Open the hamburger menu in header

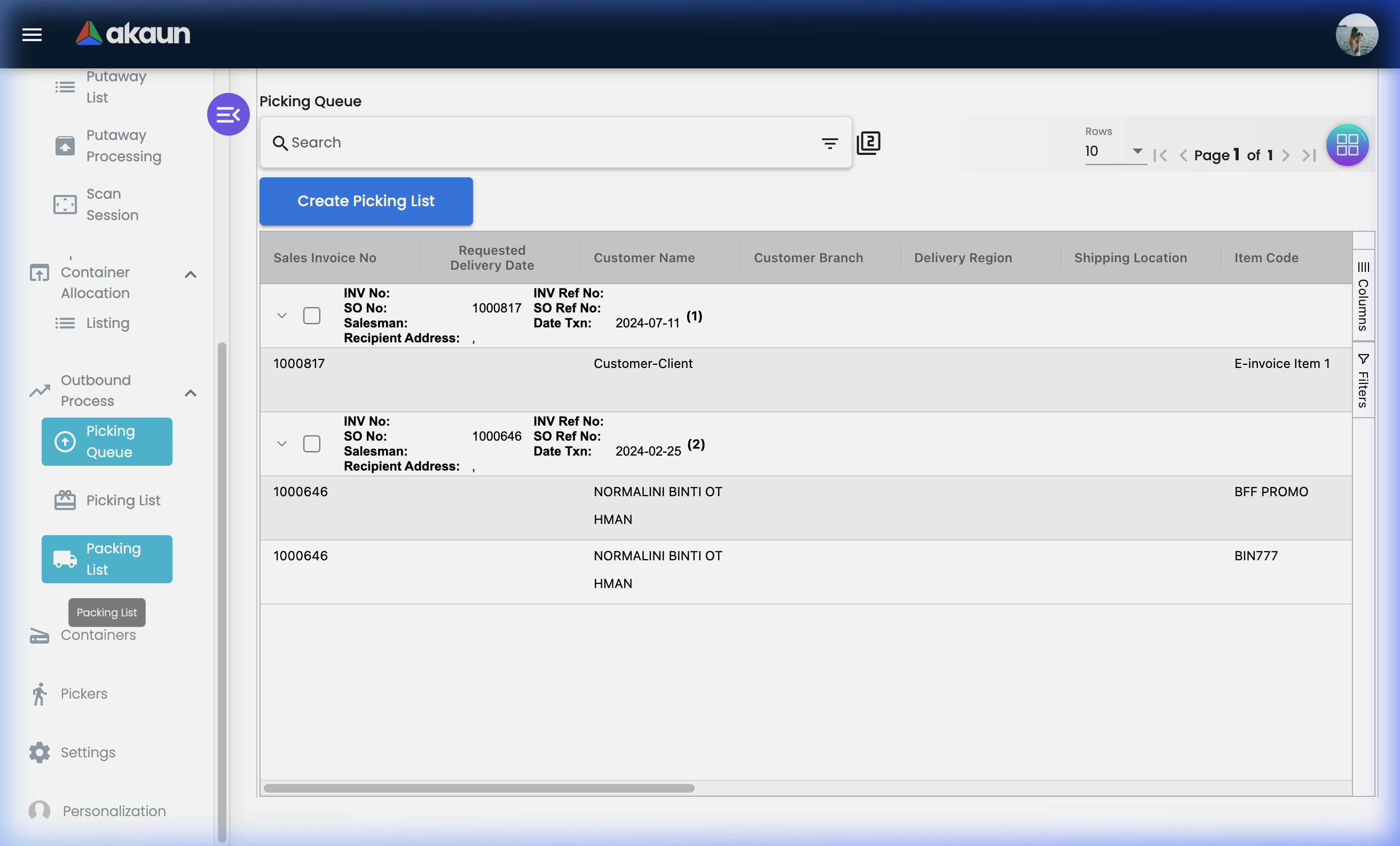point(32,35)
